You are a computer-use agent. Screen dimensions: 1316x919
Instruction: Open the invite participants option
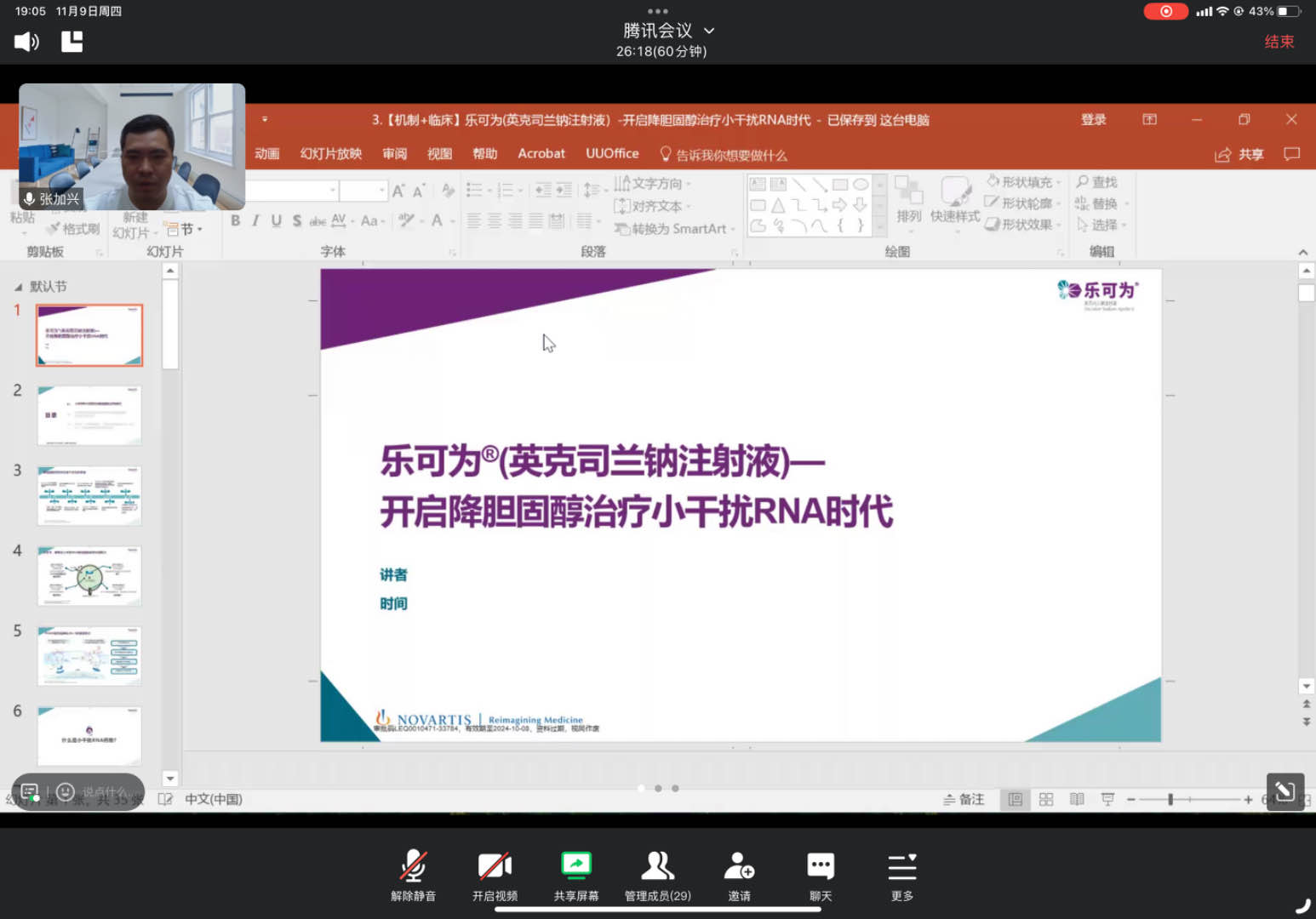tap(739, 876)
